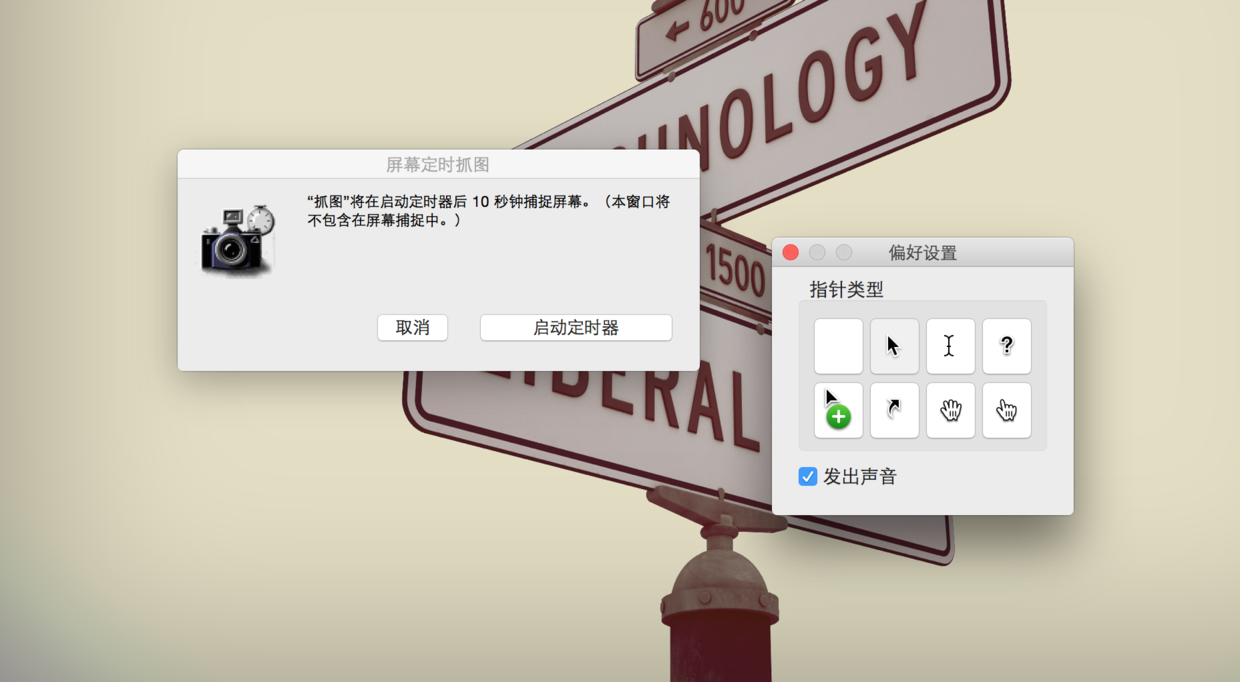Select the open hand pointer type

coord(949,410)
